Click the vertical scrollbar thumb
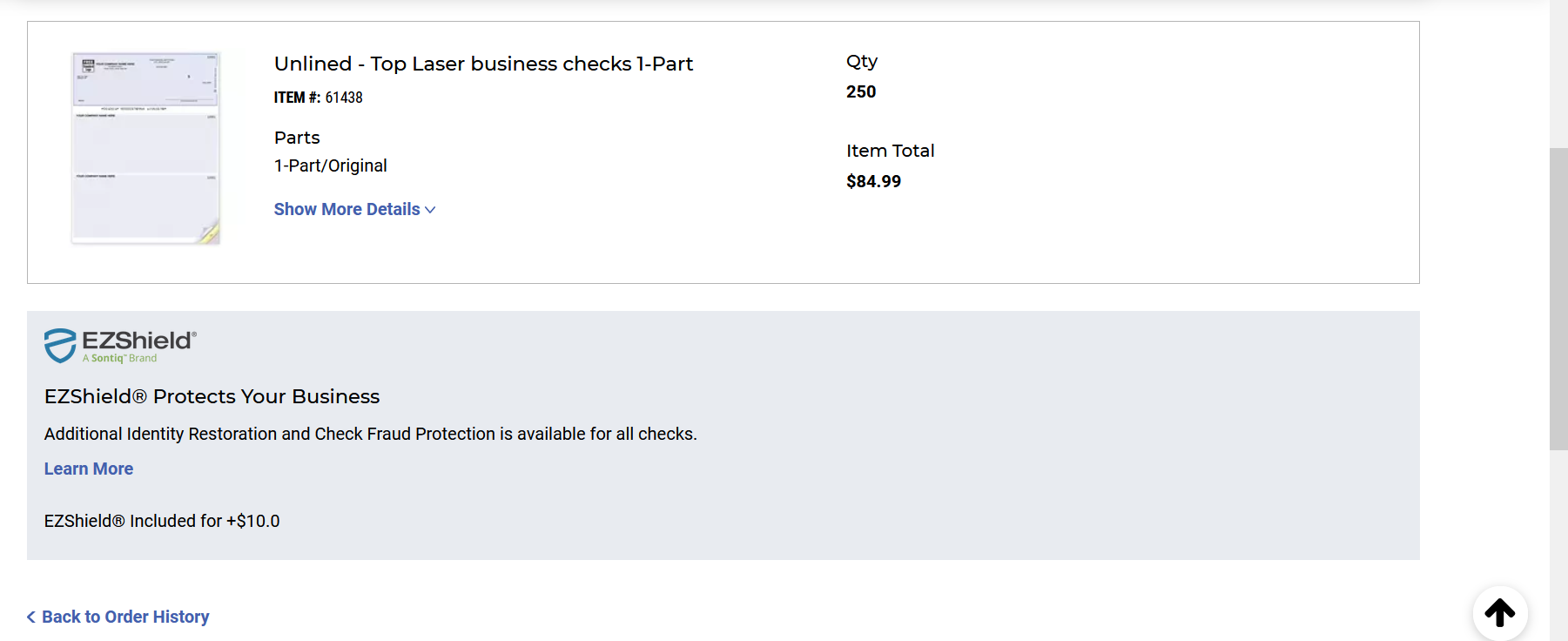This screenshot has width=1568, height=641. 1558,299
